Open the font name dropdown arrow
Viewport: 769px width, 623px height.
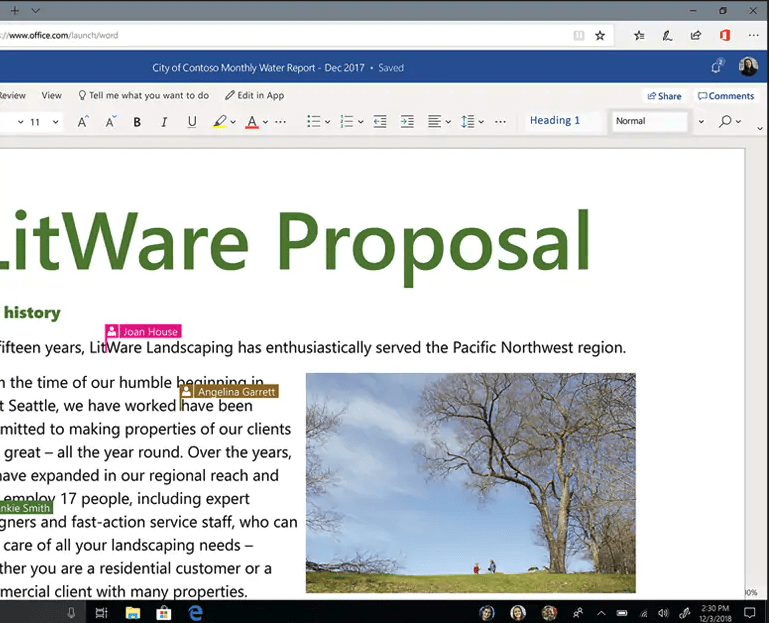21,122
